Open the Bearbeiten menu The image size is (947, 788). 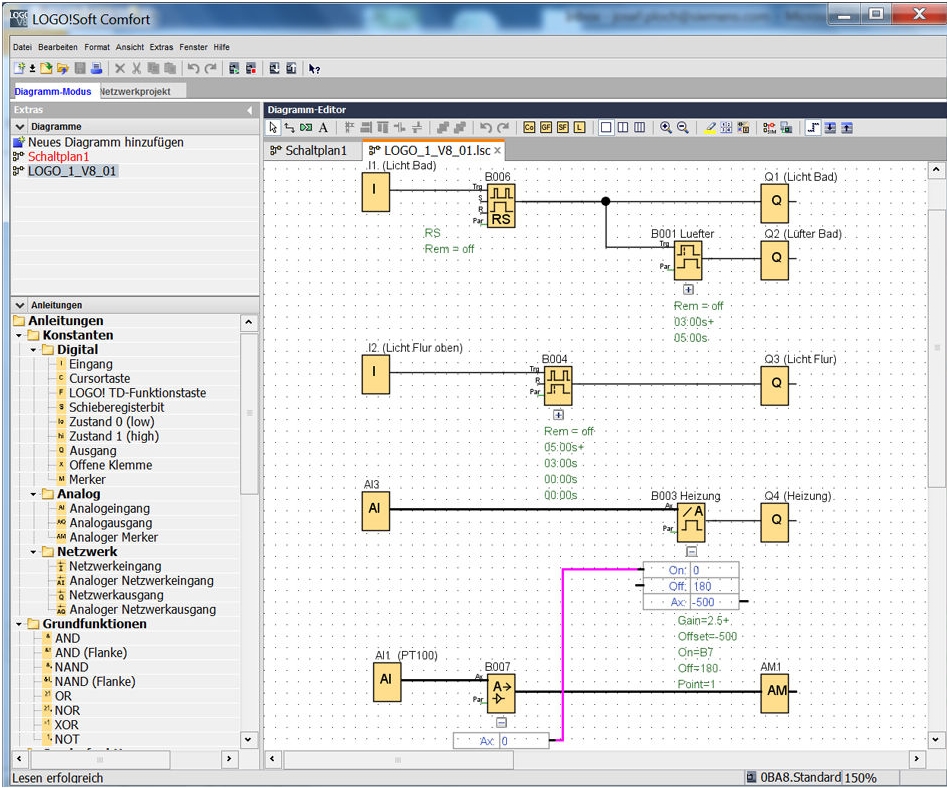58,47
